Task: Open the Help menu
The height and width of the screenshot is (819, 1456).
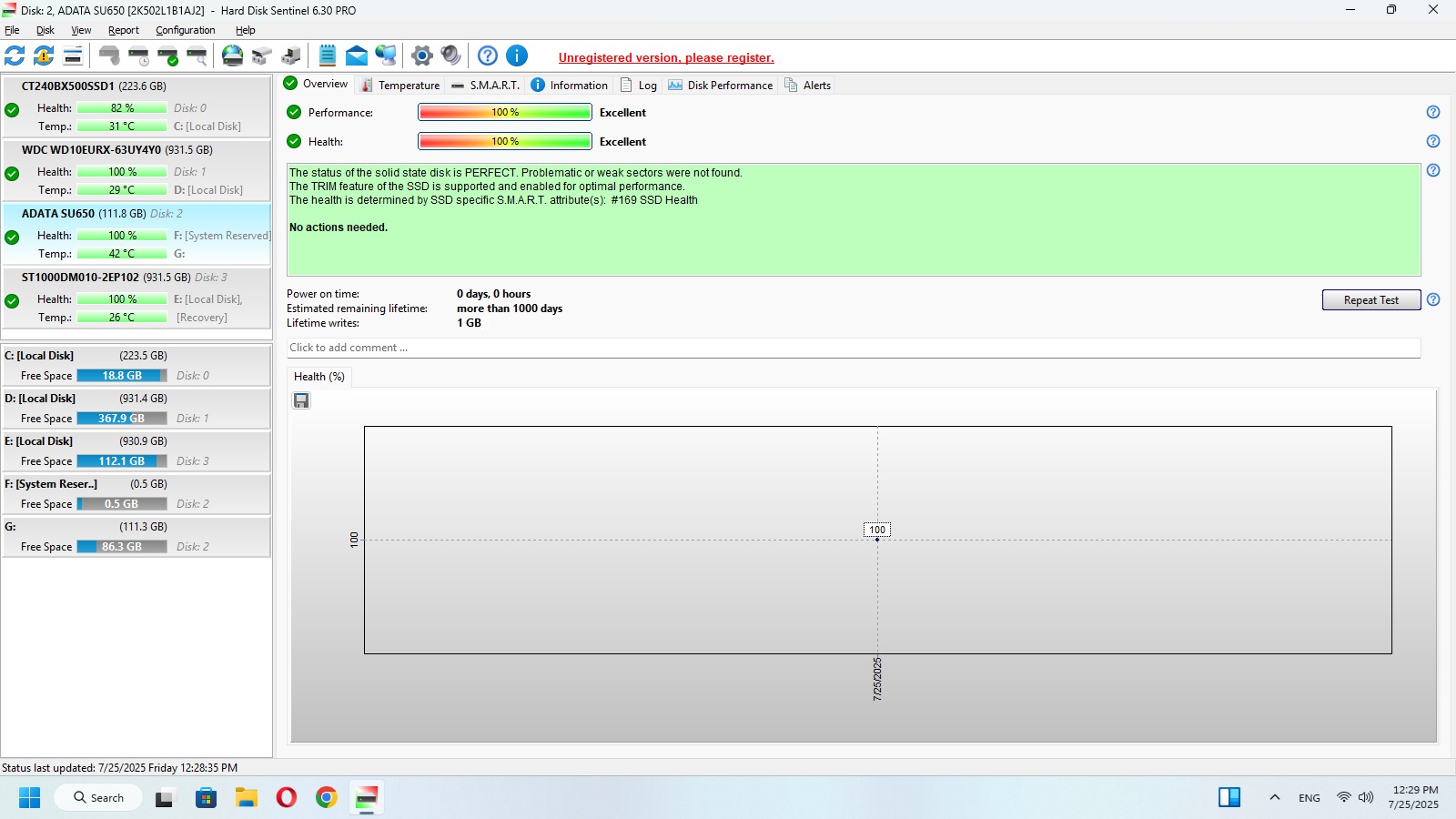Action: point(246,30)
